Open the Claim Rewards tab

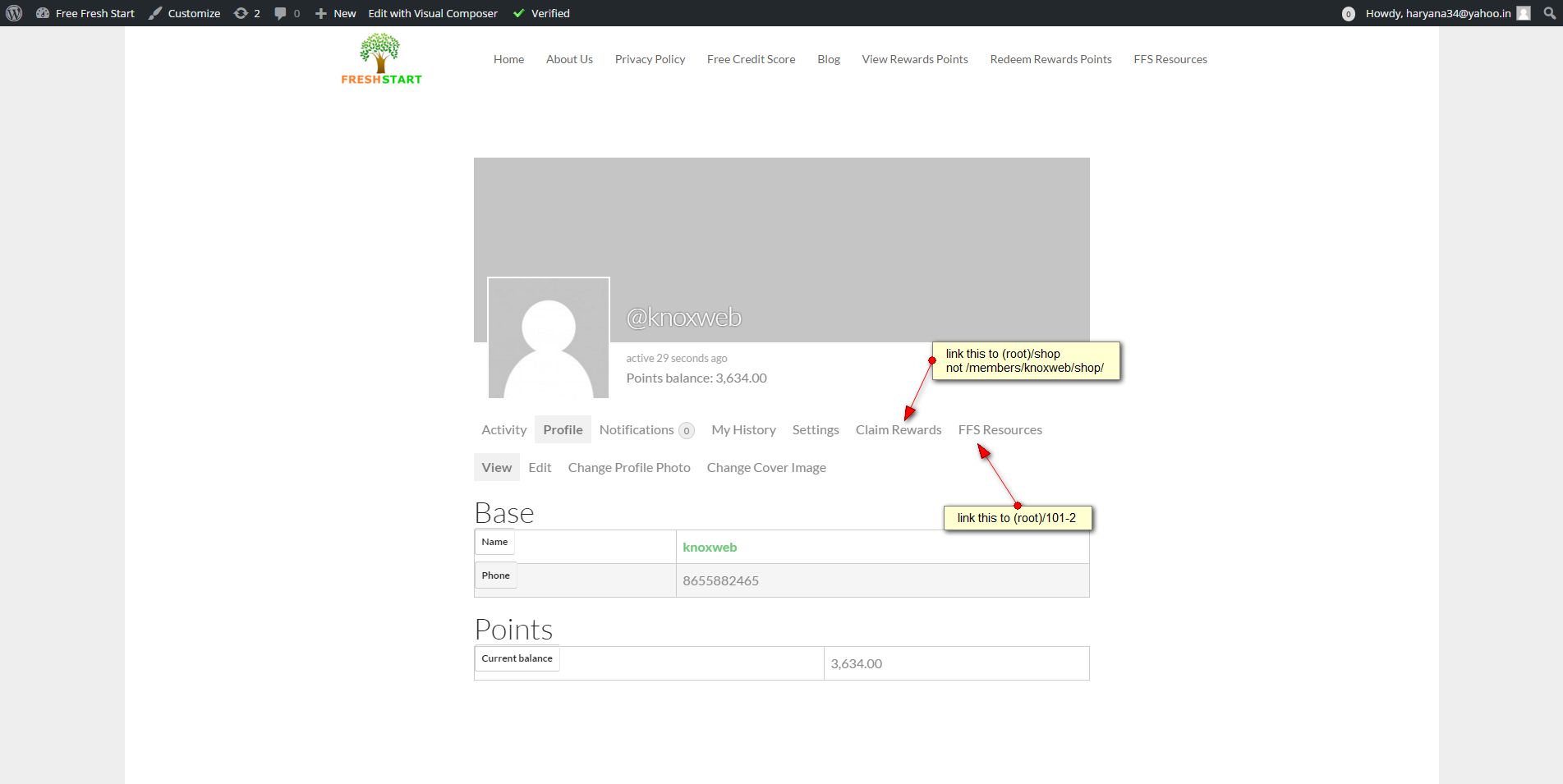(899, 429)
